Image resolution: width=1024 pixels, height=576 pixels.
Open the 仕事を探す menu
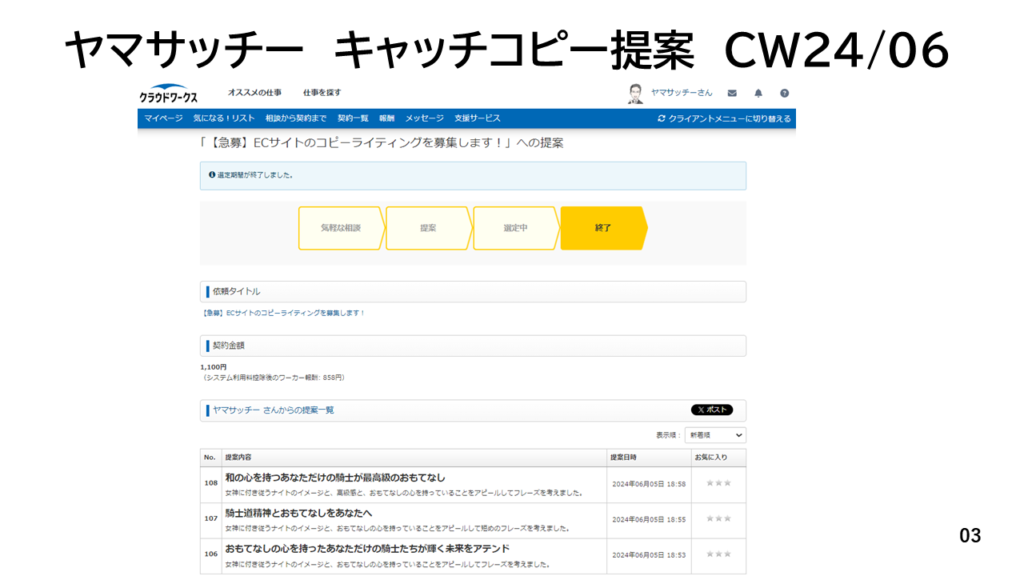pyautogui.click(x=322, y=93)
